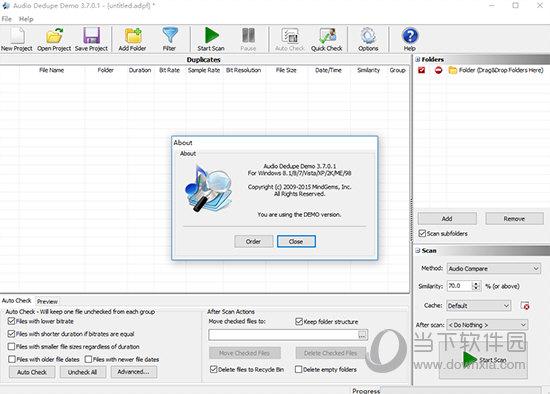The width and height of the screenshot is (550, 394).
Task: Open the Advanced... settings button
Action: 134,372
